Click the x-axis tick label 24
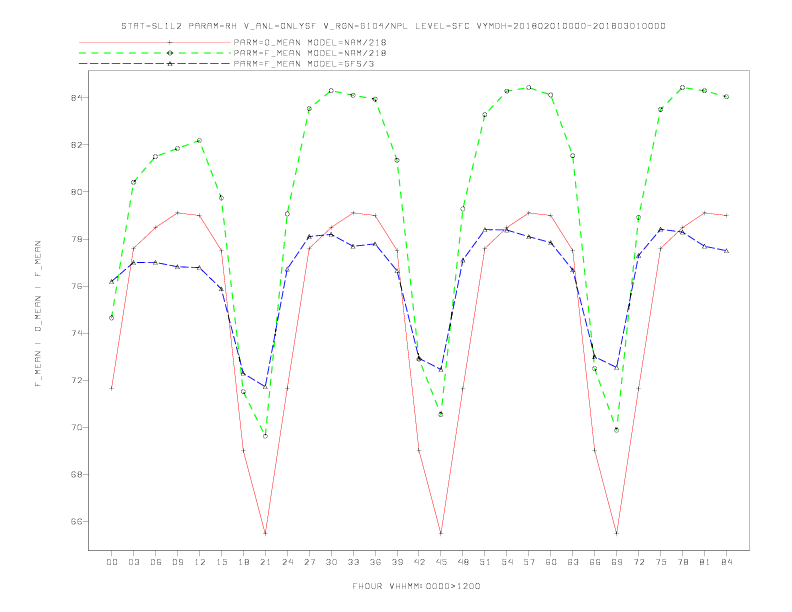 (287, 562)
